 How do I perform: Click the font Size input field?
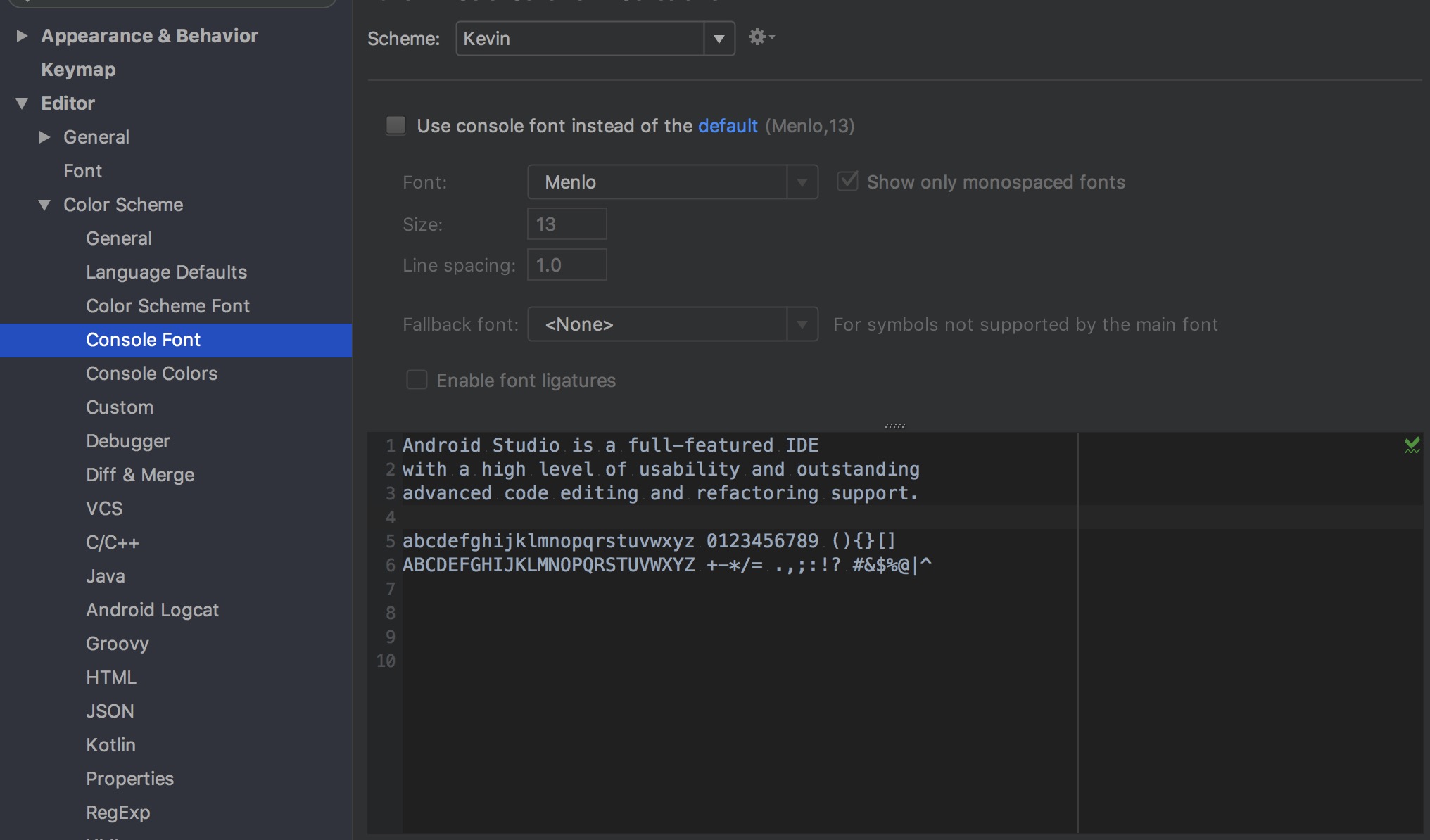567,224
